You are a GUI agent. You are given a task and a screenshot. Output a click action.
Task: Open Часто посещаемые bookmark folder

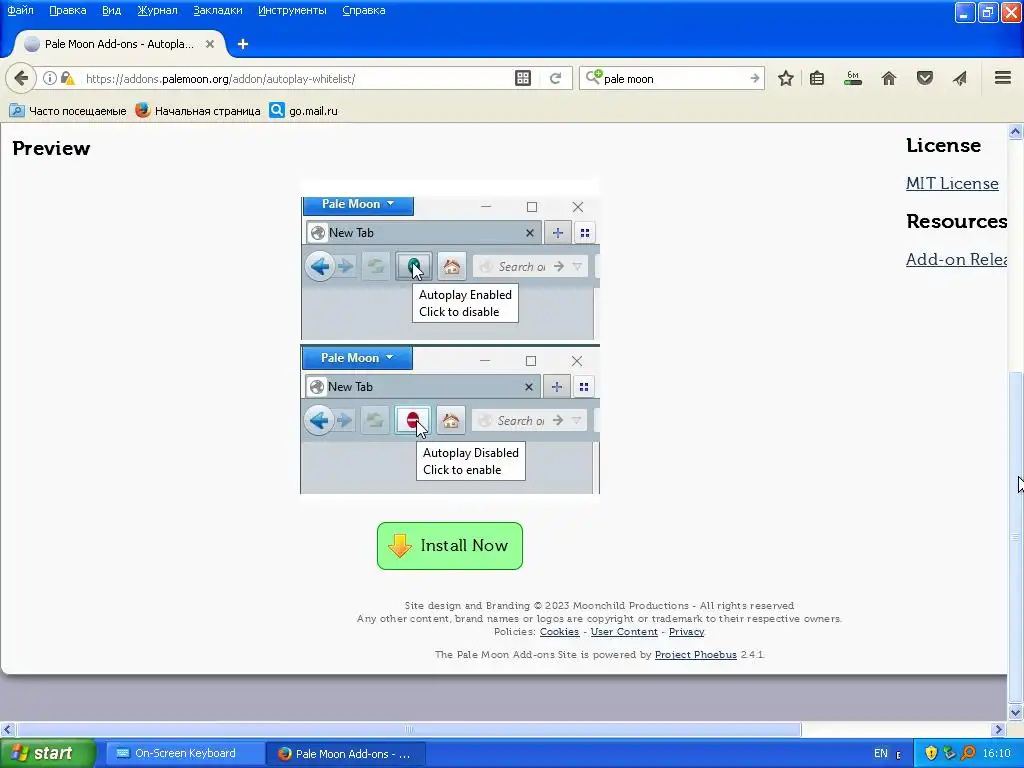click(68, 110)
